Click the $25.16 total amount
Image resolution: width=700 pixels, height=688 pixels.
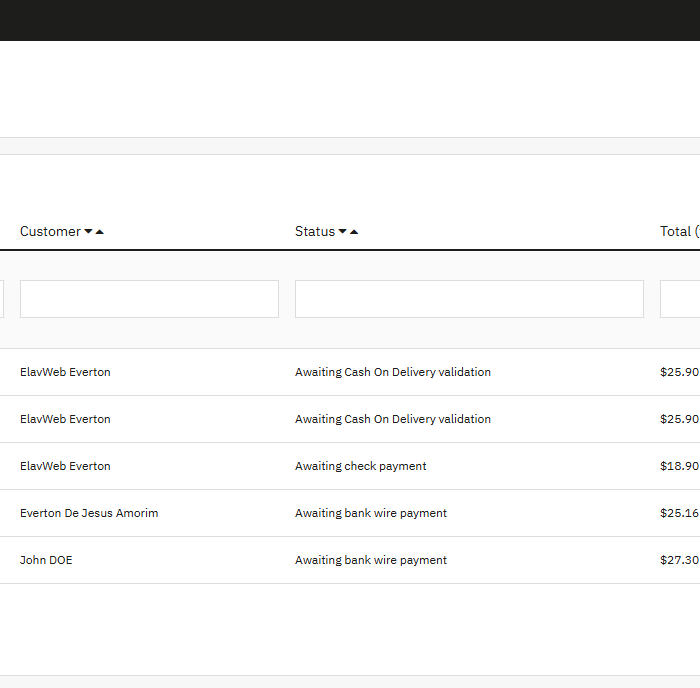click(x=679, y=513)
